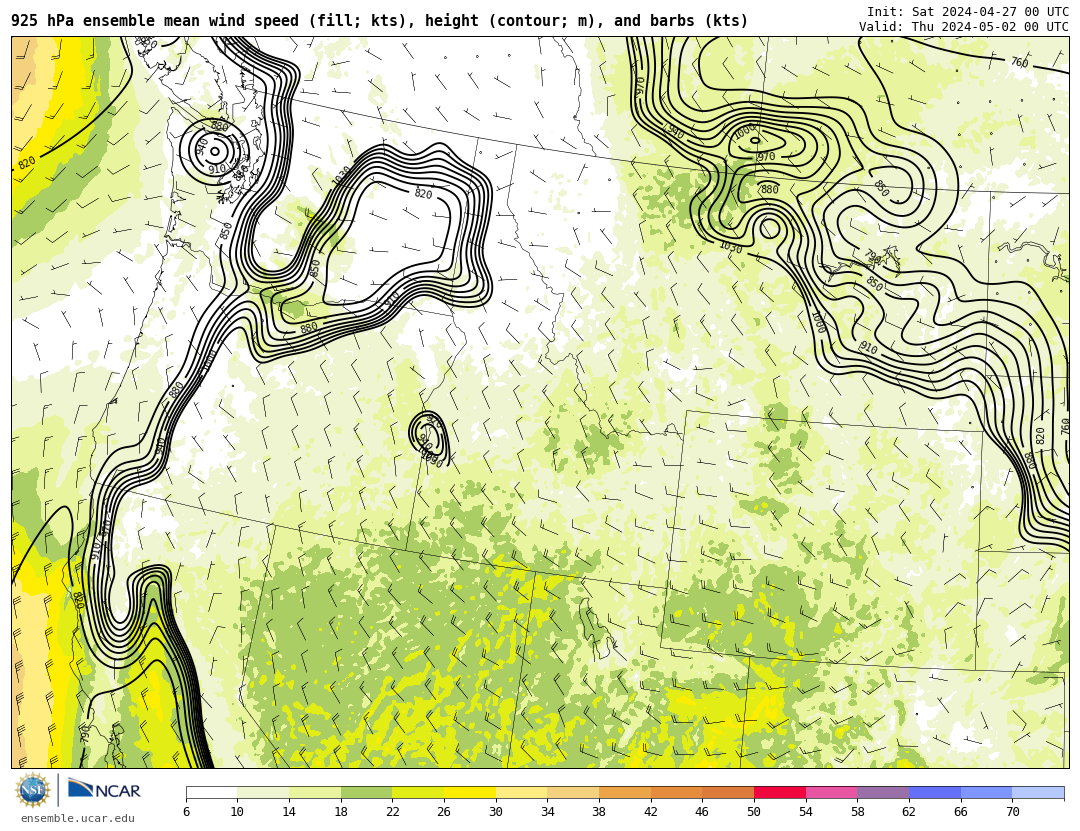Pick the 14–18 kts light green swatch
The height and width of the screenshot is (831, 1080).
pos(315,792)
